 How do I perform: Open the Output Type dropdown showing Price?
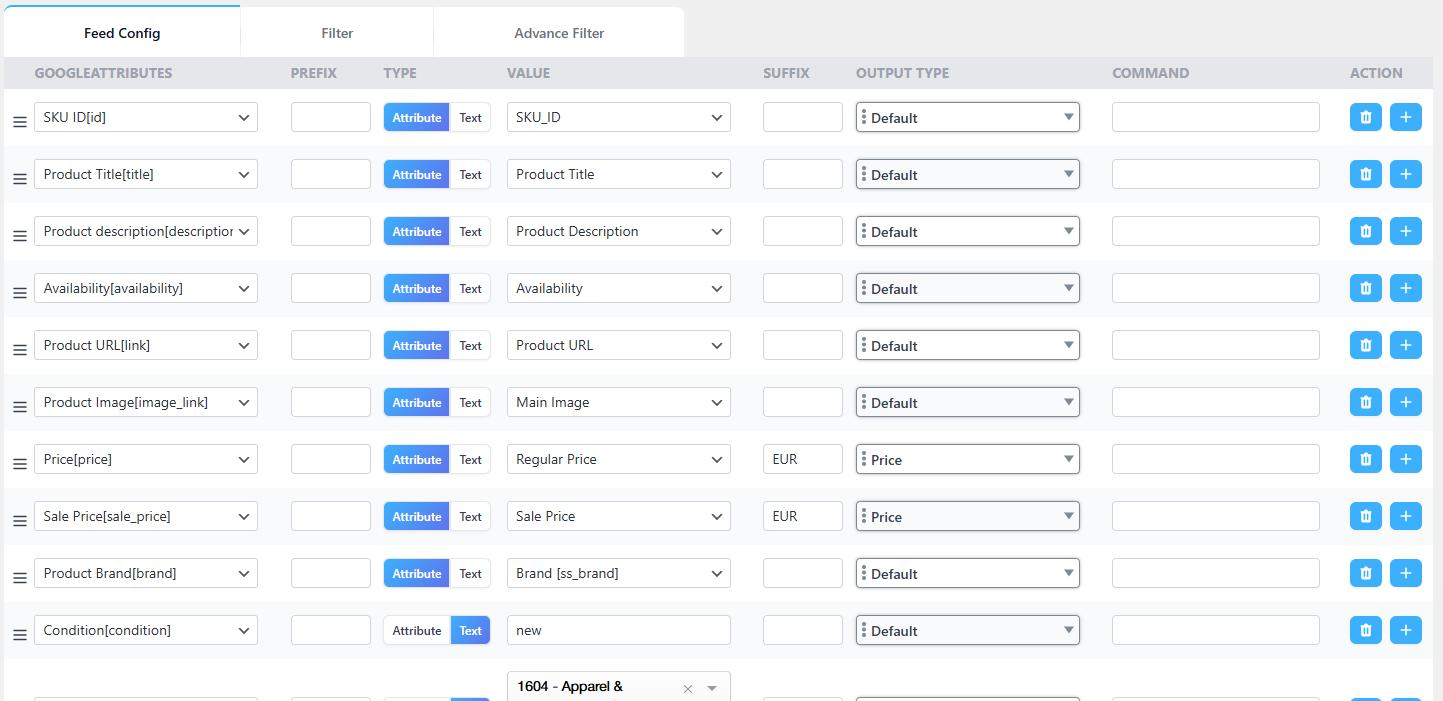click(x=967, y=458)
